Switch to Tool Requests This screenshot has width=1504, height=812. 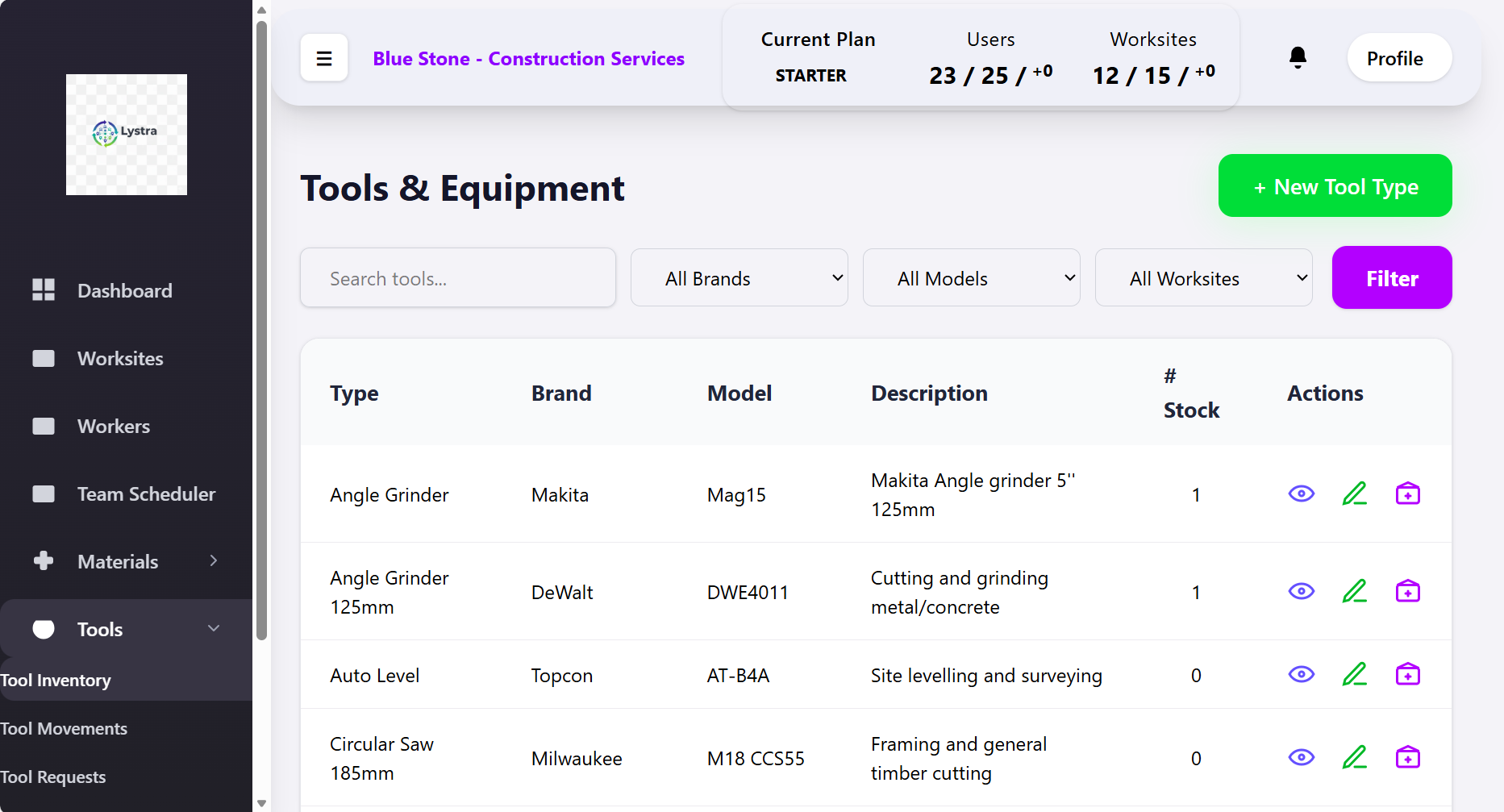[53, 777]
